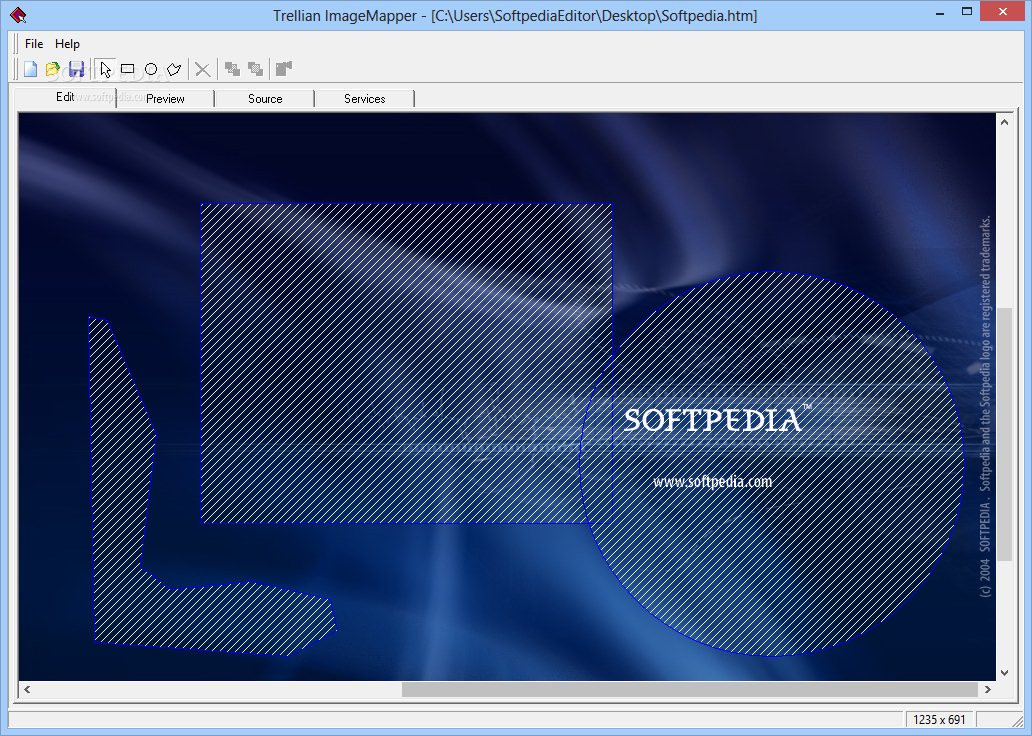Screen dimensions: 1032x736
Task: Click the first overlapping squares icon
Action: (232, 69)
